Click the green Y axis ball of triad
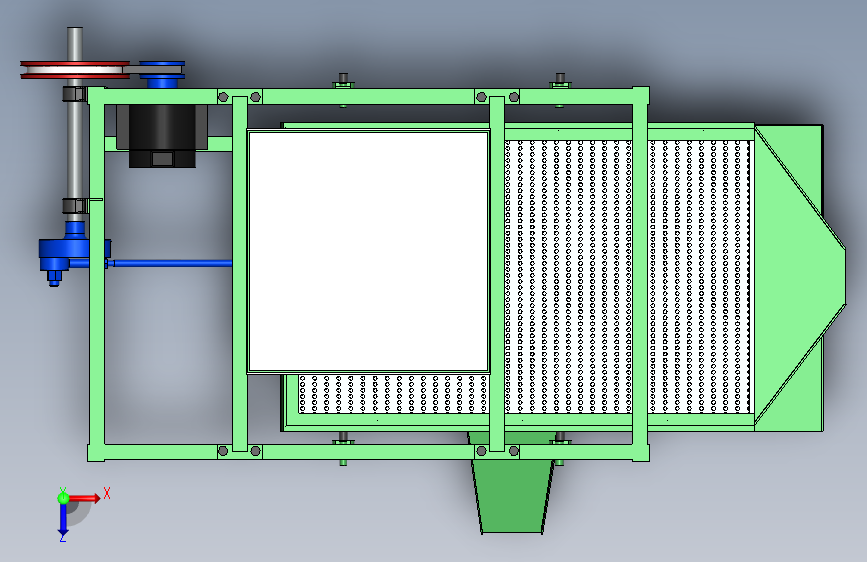The image size is (867, 562). tap(63, 498)
